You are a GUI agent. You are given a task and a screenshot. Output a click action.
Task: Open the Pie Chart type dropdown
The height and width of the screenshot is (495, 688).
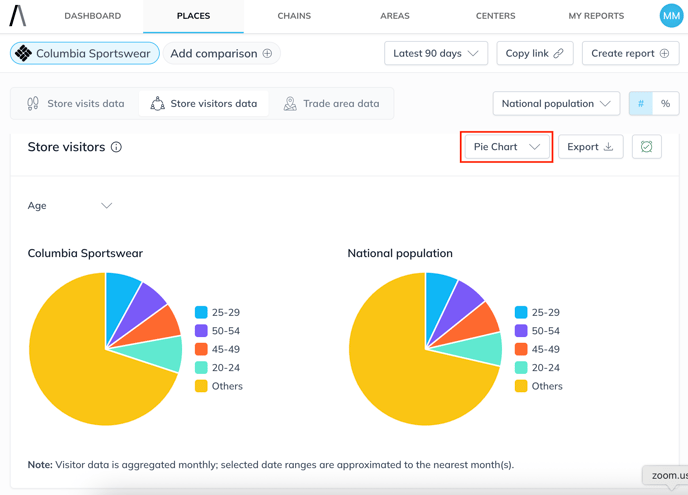coord(507,147)
